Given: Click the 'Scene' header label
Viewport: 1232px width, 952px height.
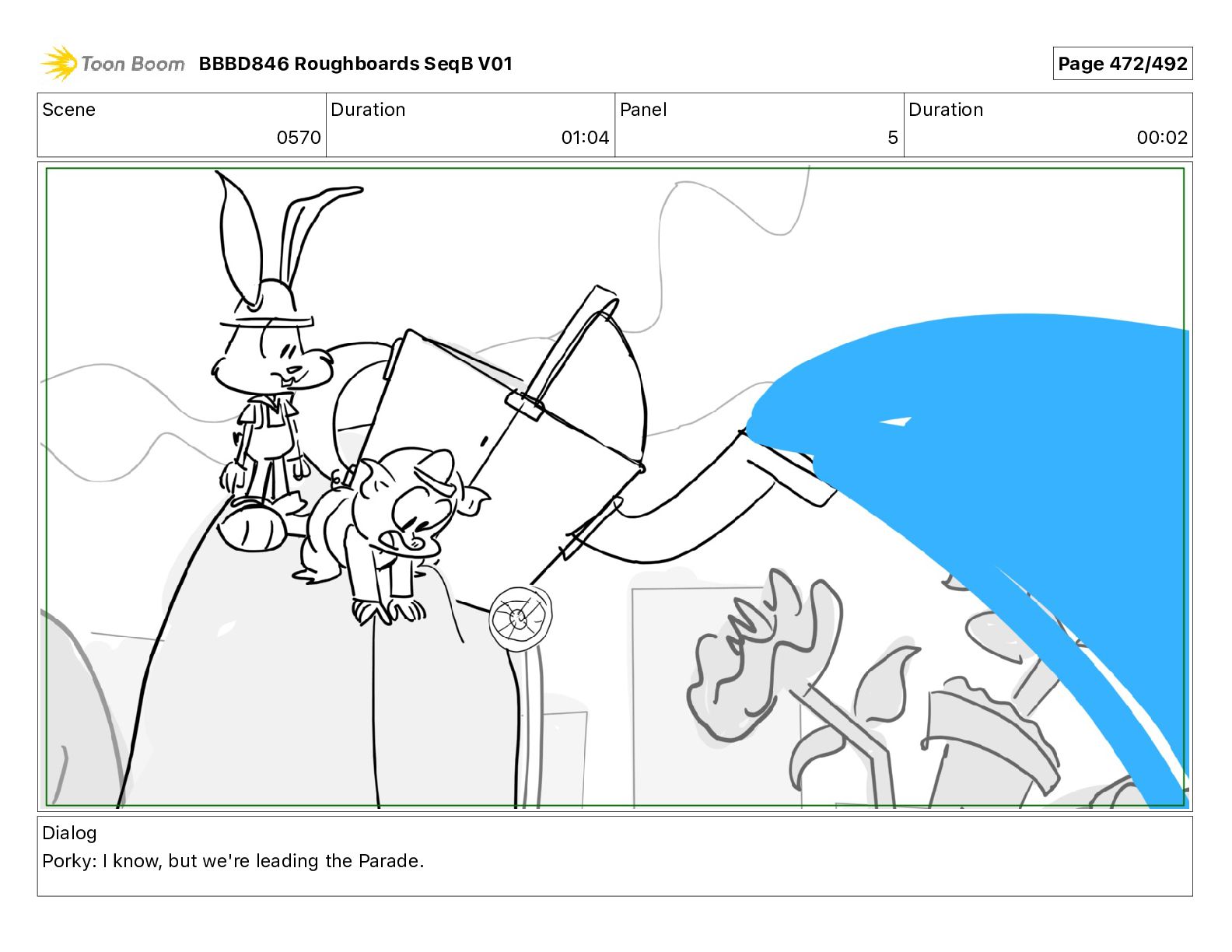Looking at the screenshot, I should [69, 110].
